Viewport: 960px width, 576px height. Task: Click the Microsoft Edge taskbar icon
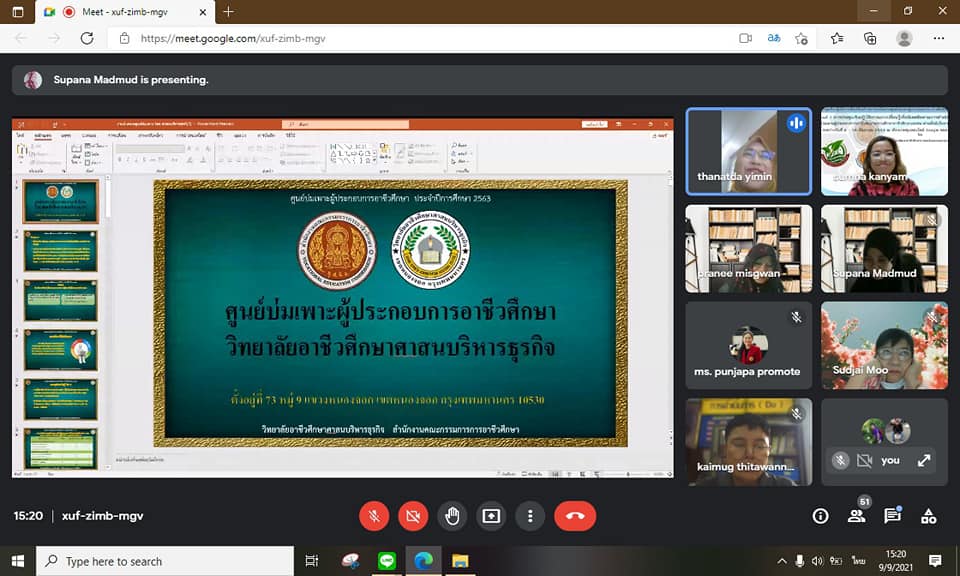[424, 561]
